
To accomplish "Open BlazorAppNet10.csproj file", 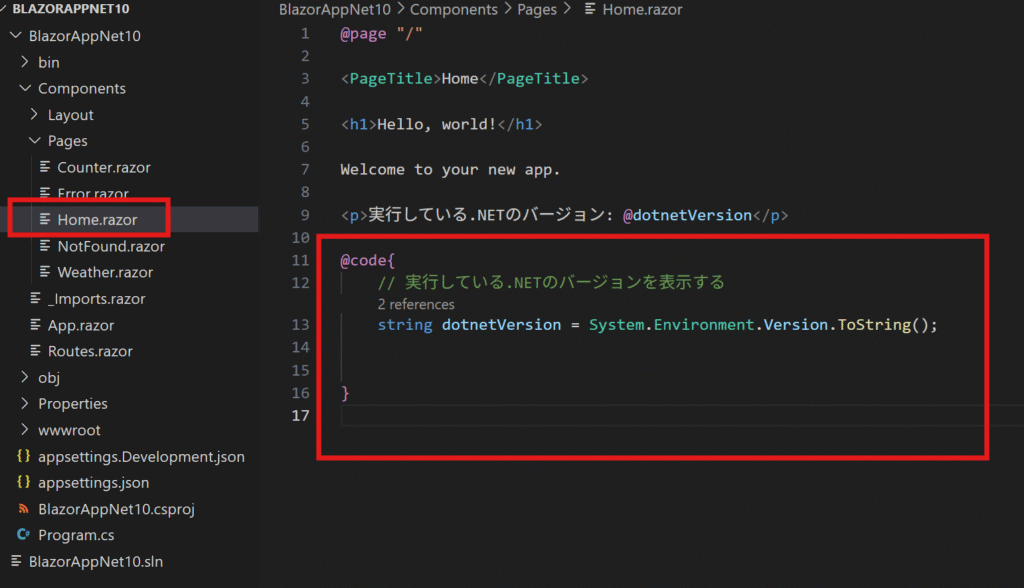I will (x=116, y=509).
